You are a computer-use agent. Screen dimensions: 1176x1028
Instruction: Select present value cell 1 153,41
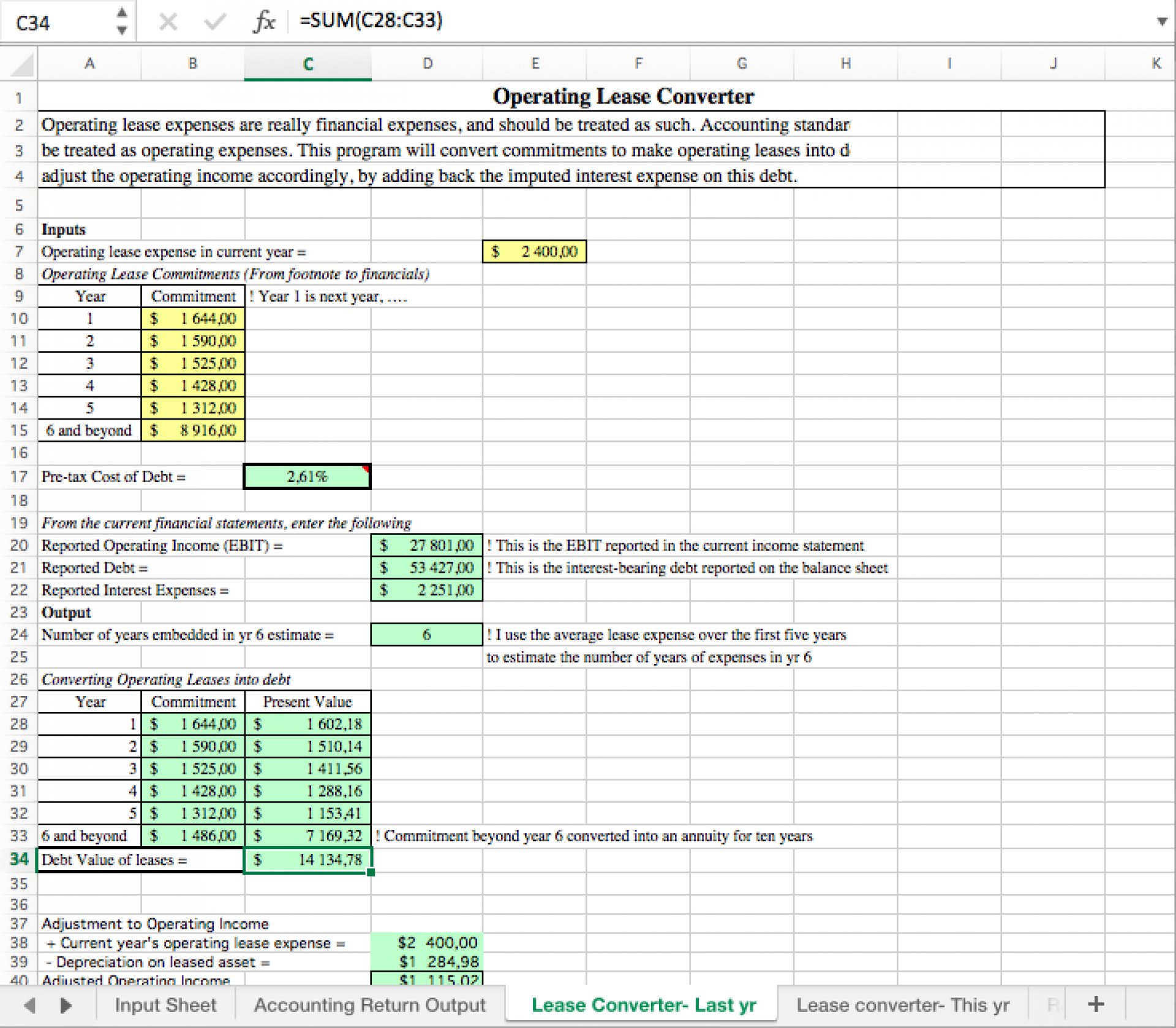(x=307, y=814)
